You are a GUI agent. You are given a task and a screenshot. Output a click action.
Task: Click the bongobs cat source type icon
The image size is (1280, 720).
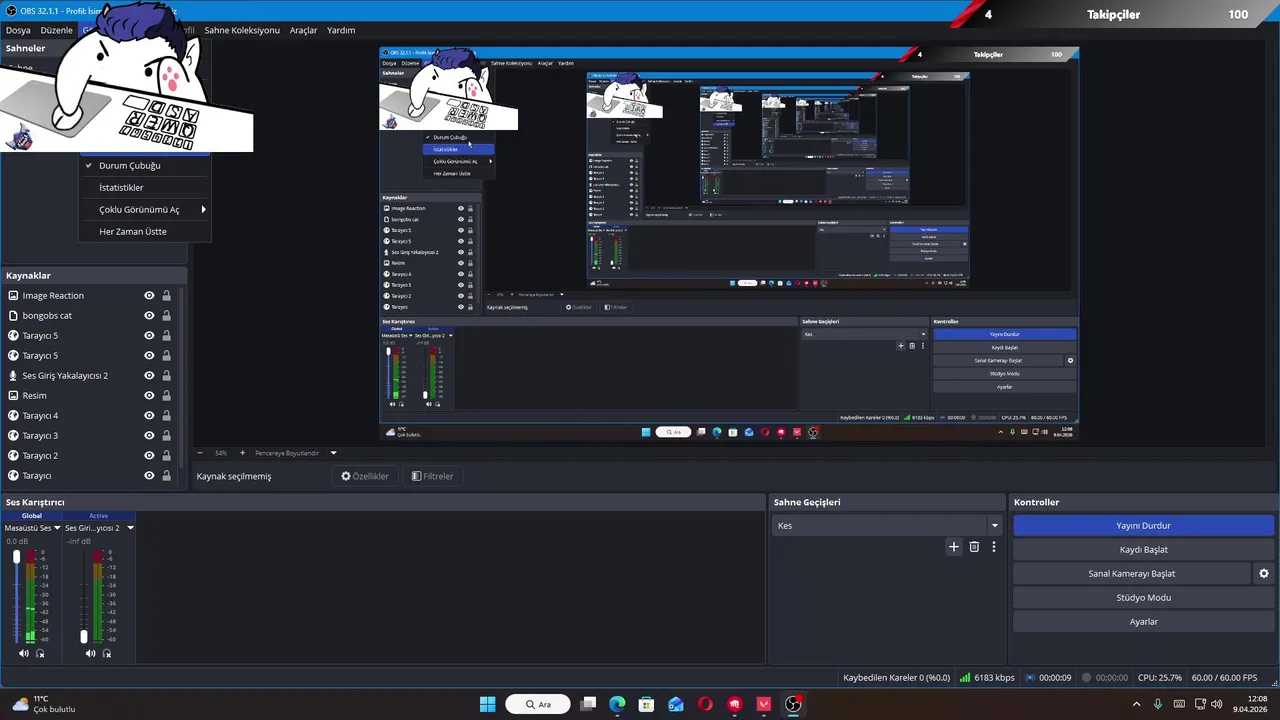point(13,316)
